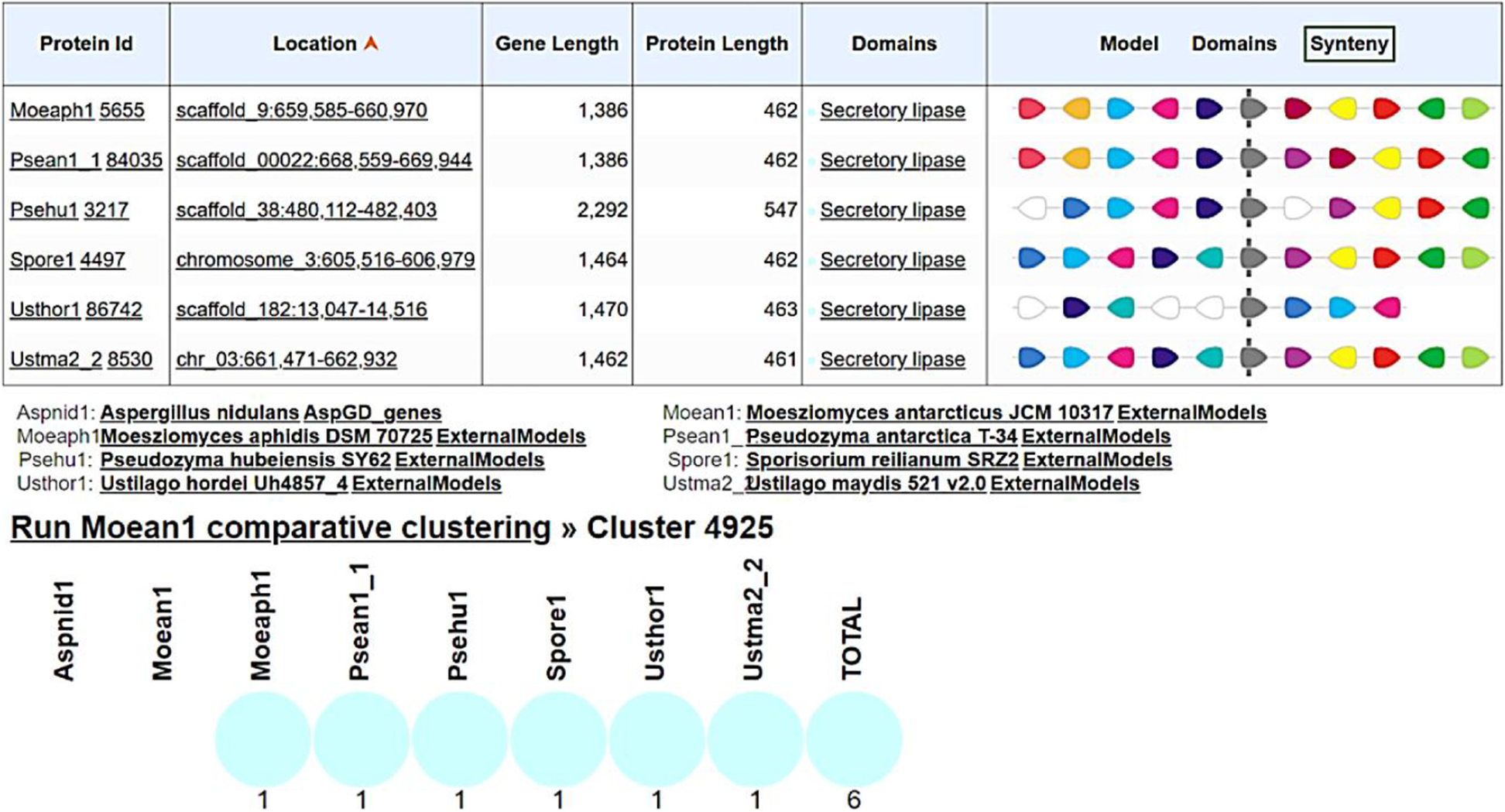Click first blue gene in Ustma2_2 8530 row

coord(1031,358)
